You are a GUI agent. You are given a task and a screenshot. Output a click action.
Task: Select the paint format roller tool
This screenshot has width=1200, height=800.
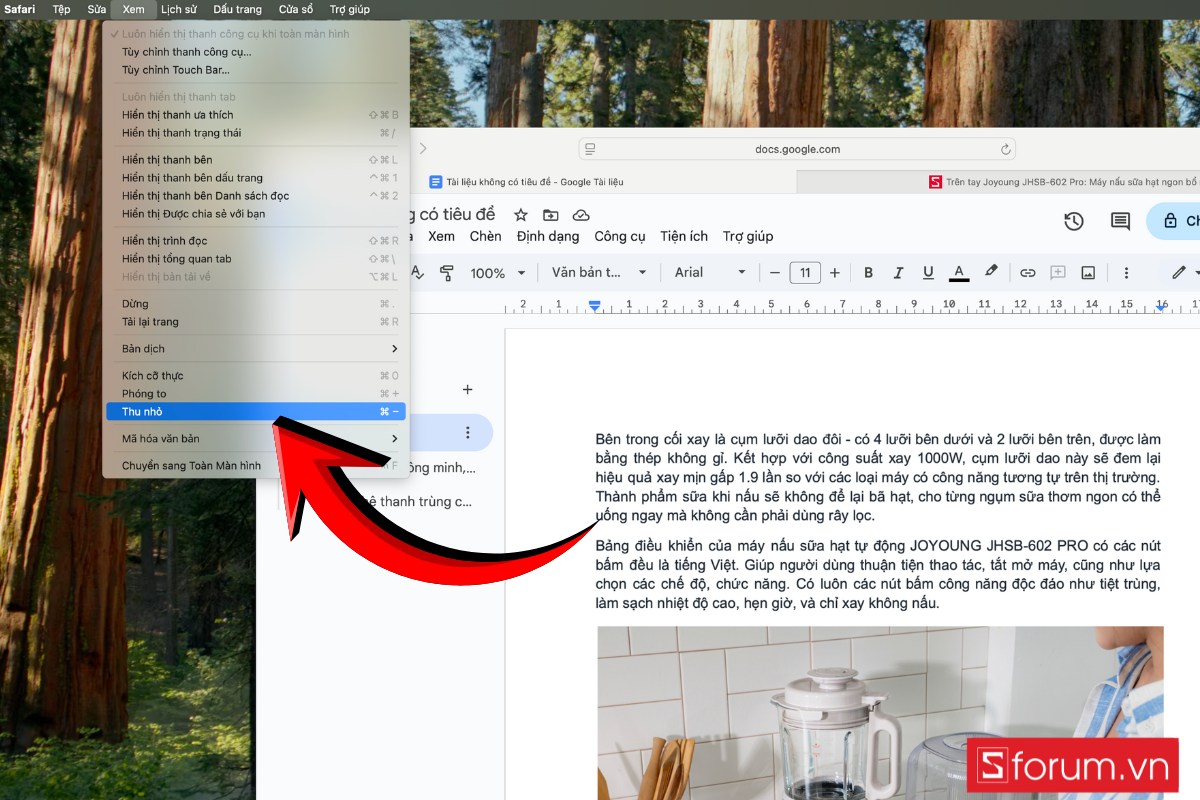(447, 272)
